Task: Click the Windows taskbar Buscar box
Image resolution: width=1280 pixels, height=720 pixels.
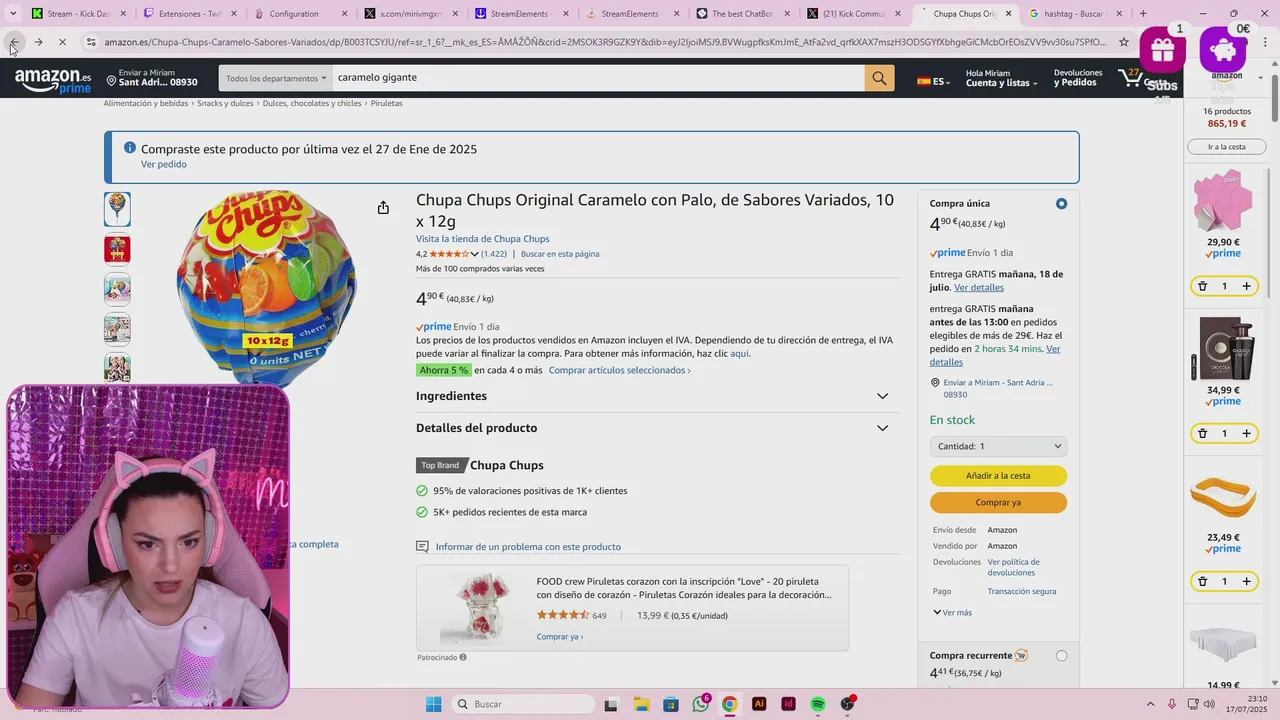Action: (x=523, y=704)
